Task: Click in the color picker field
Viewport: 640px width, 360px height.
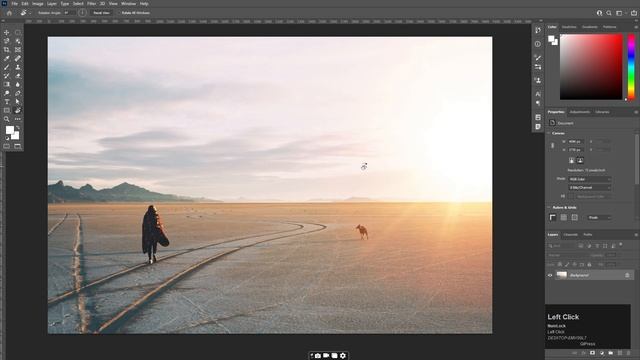Action: pos(591,67)
